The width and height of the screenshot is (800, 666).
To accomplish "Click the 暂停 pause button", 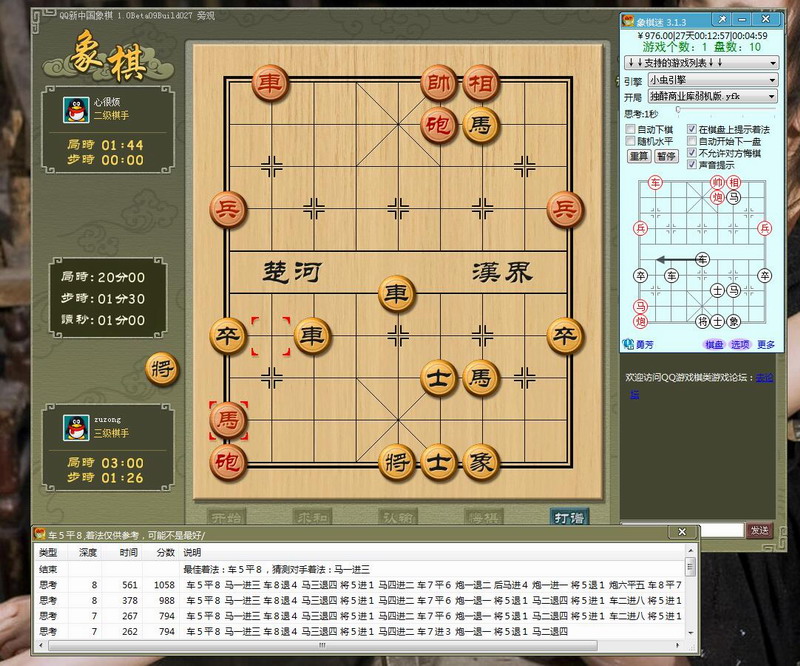I will (666, 156).
